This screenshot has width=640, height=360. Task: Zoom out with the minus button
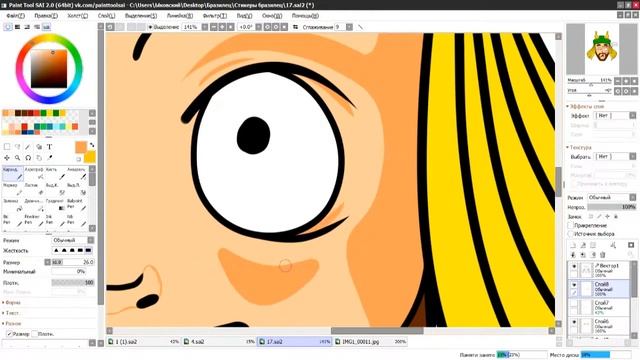point(213,27)
